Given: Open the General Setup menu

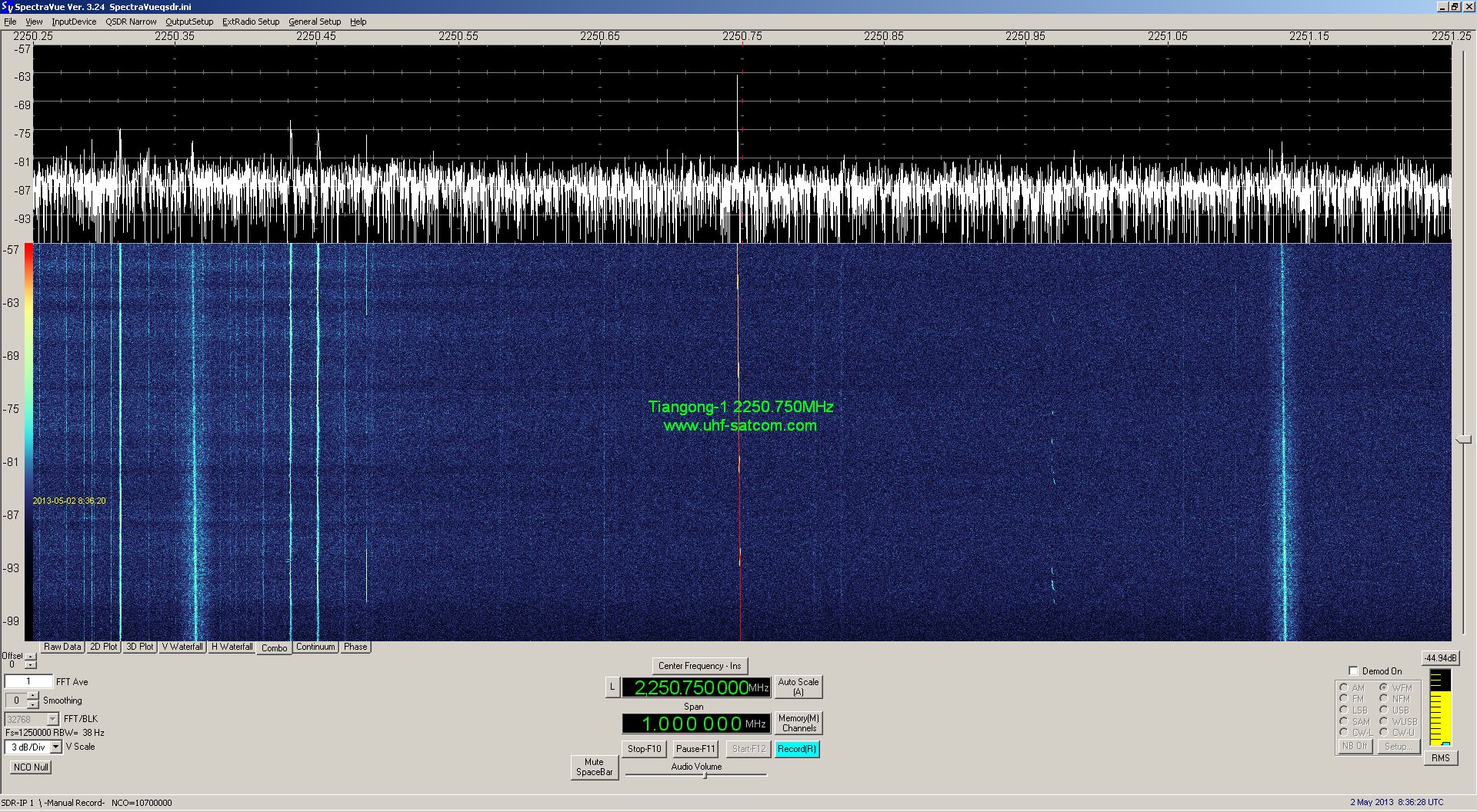Looking at the screenshot, I should pyautogui.click(x=315, y=22).
